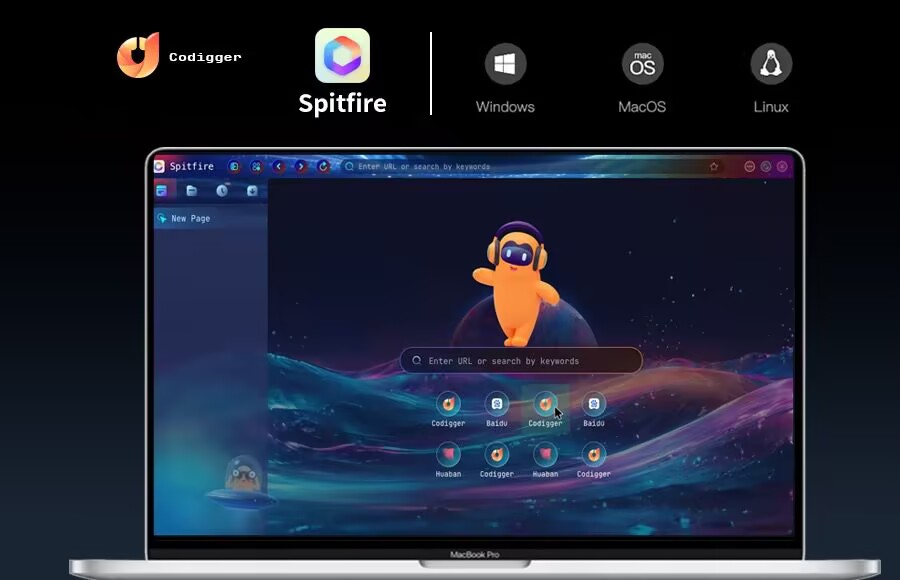This screenshot has width=900, height=580.
Task: Click the Spitfire heading text below app icon
Action: coord(343,104)
